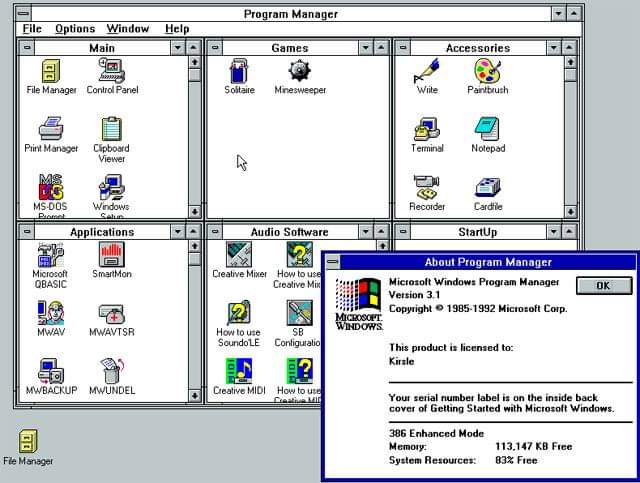Image resolution: width=640 pixels, height=483 pixels.
Task: Select the MS-DOS Prompt icon
Action: point(51,196)
